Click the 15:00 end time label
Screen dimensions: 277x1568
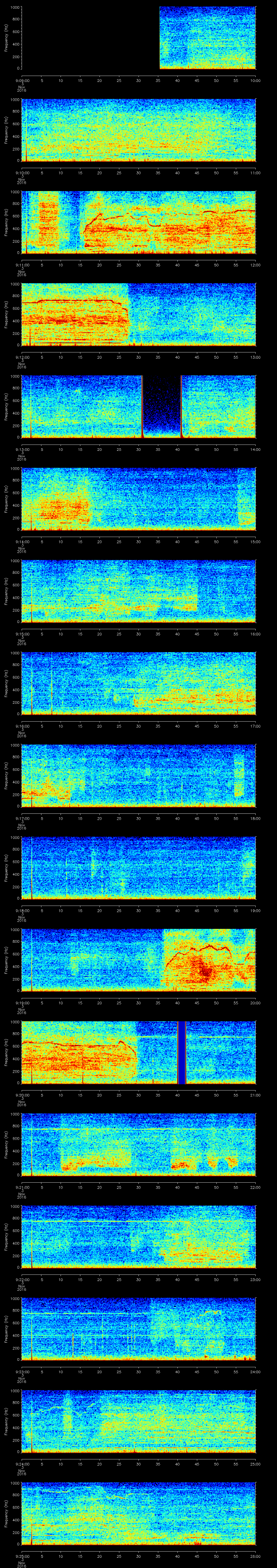[x=255, y=542]
